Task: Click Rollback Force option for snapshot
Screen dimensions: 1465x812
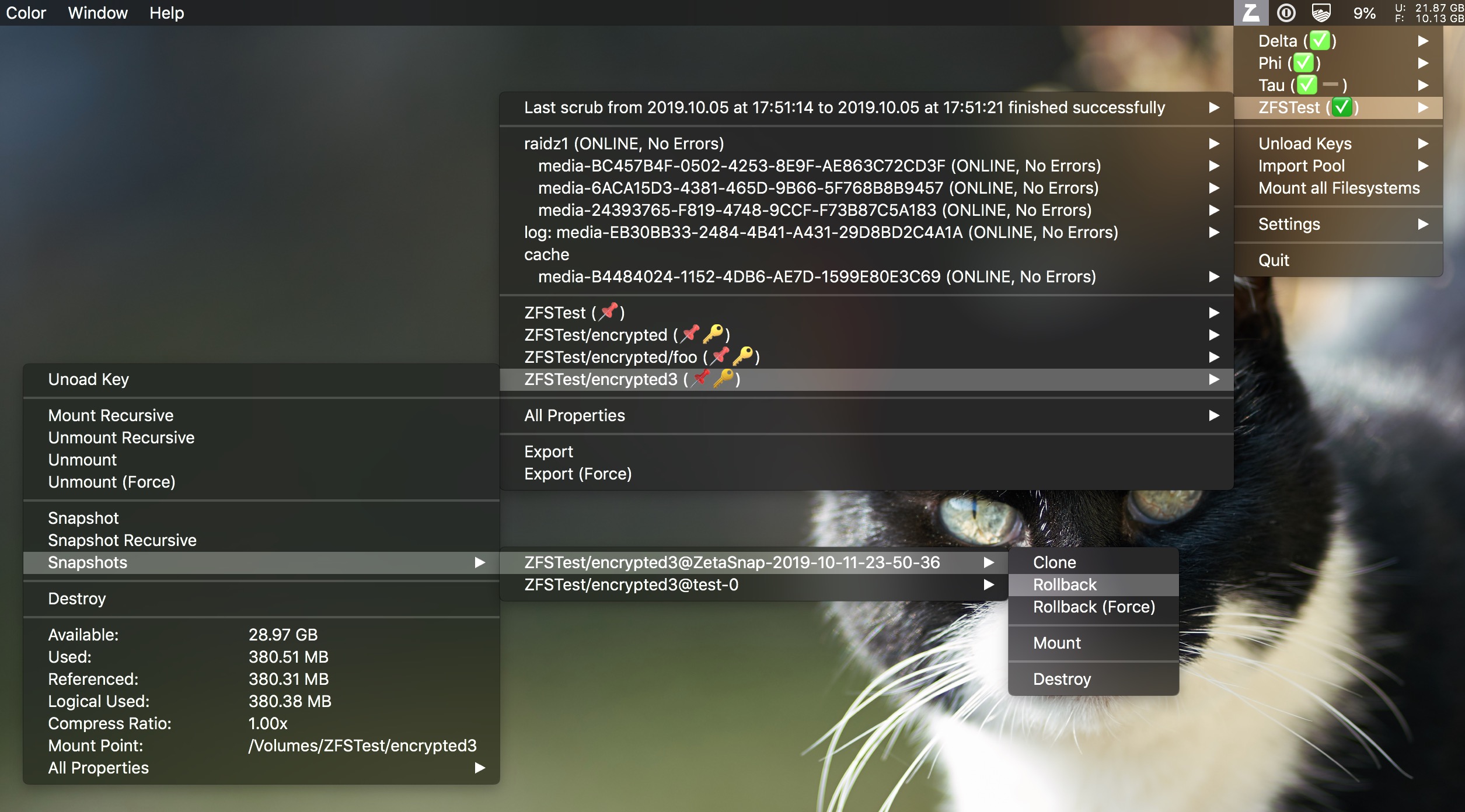Action: 1094,606
